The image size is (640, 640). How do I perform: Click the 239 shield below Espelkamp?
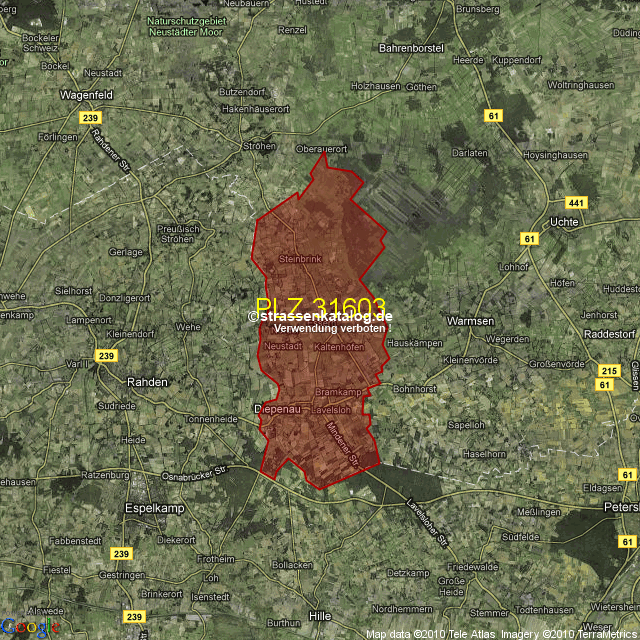coord(121,553)
